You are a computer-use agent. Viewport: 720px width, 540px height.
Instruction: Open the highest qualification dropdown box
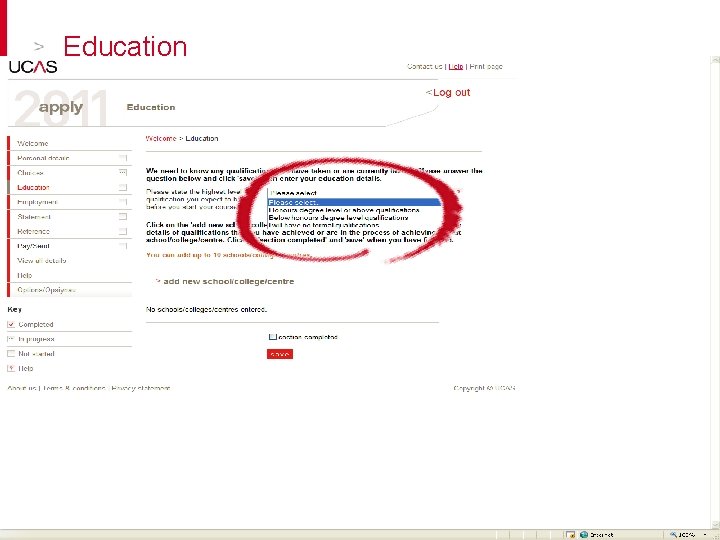[354, 193]
